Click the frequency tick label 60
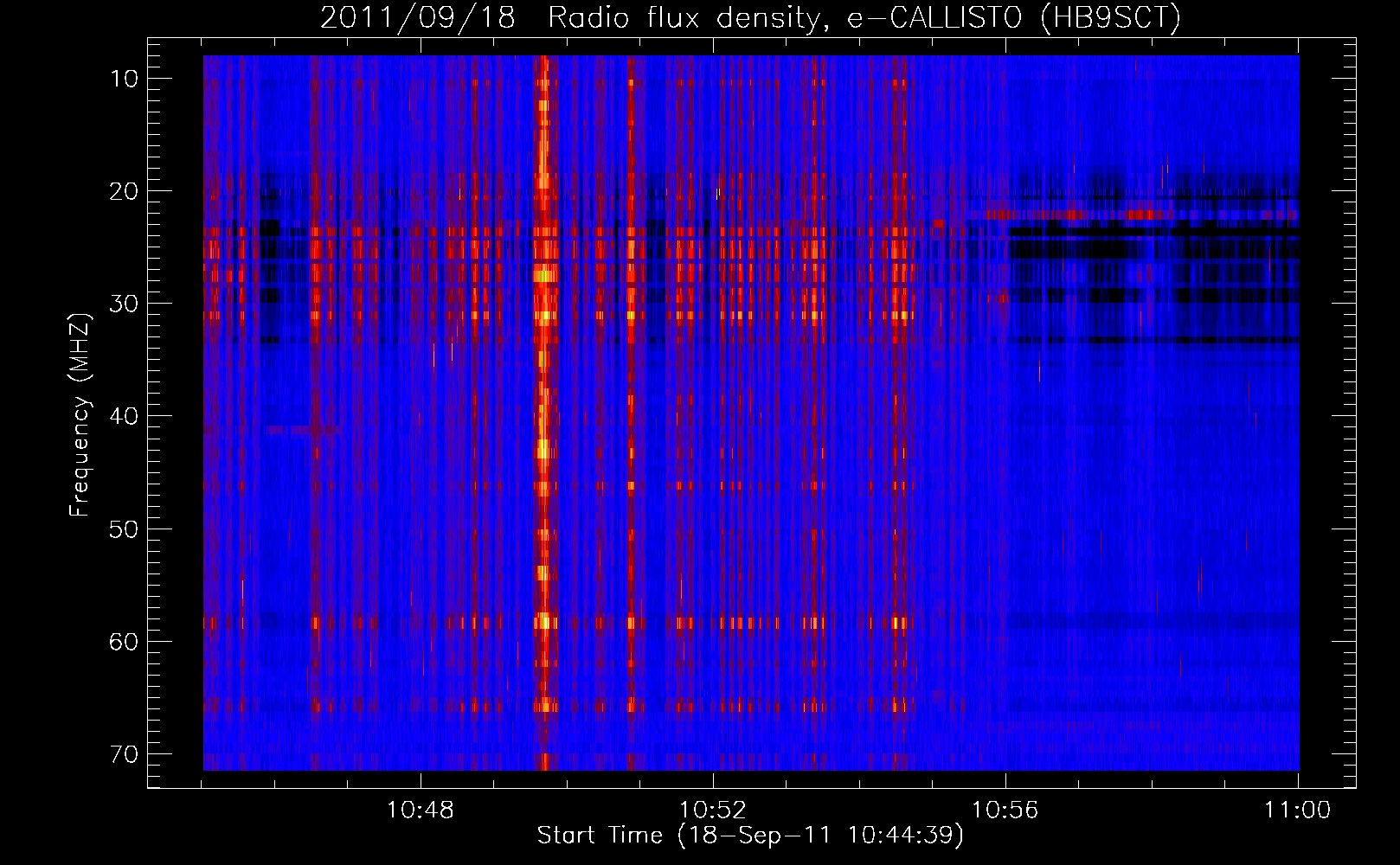The image size is (1400, 865). pyautogui.click(x=124, y=641)
